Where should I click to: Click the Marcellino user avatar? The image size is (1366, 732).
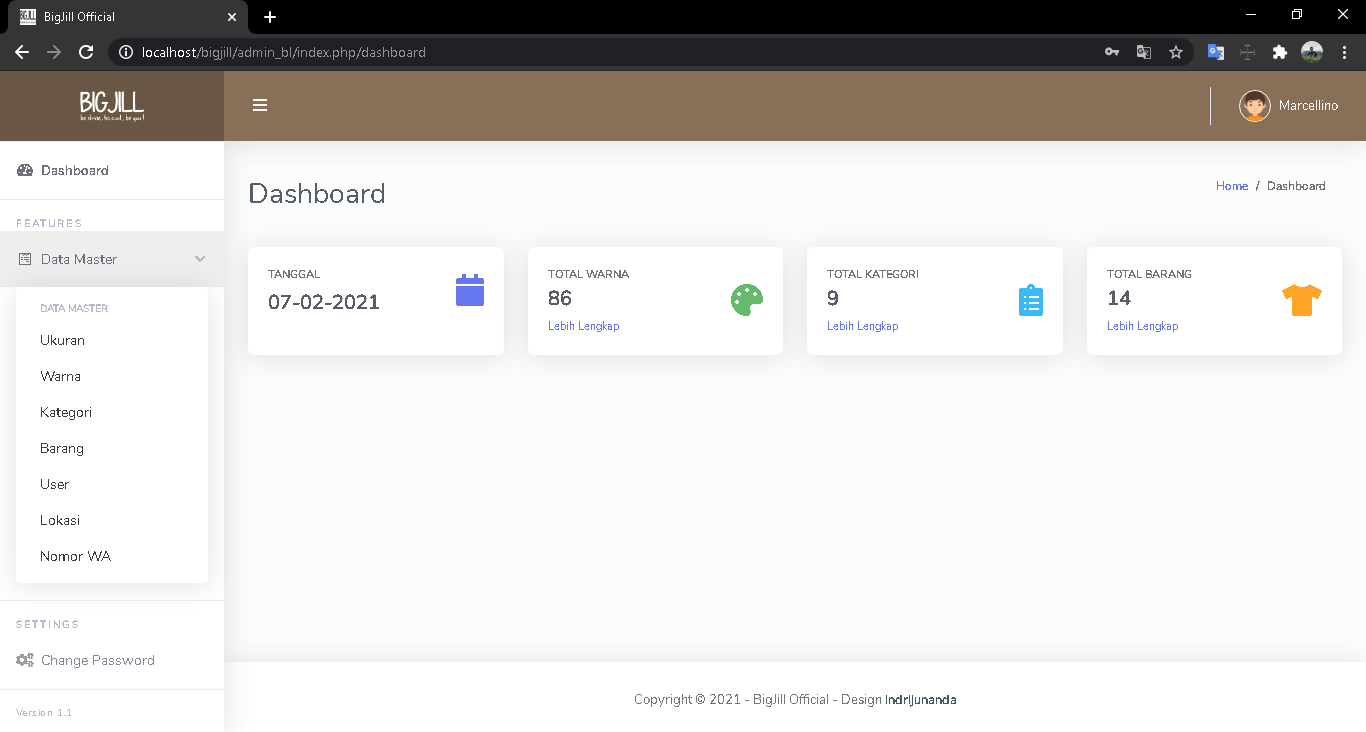[x=1254, y=106]
